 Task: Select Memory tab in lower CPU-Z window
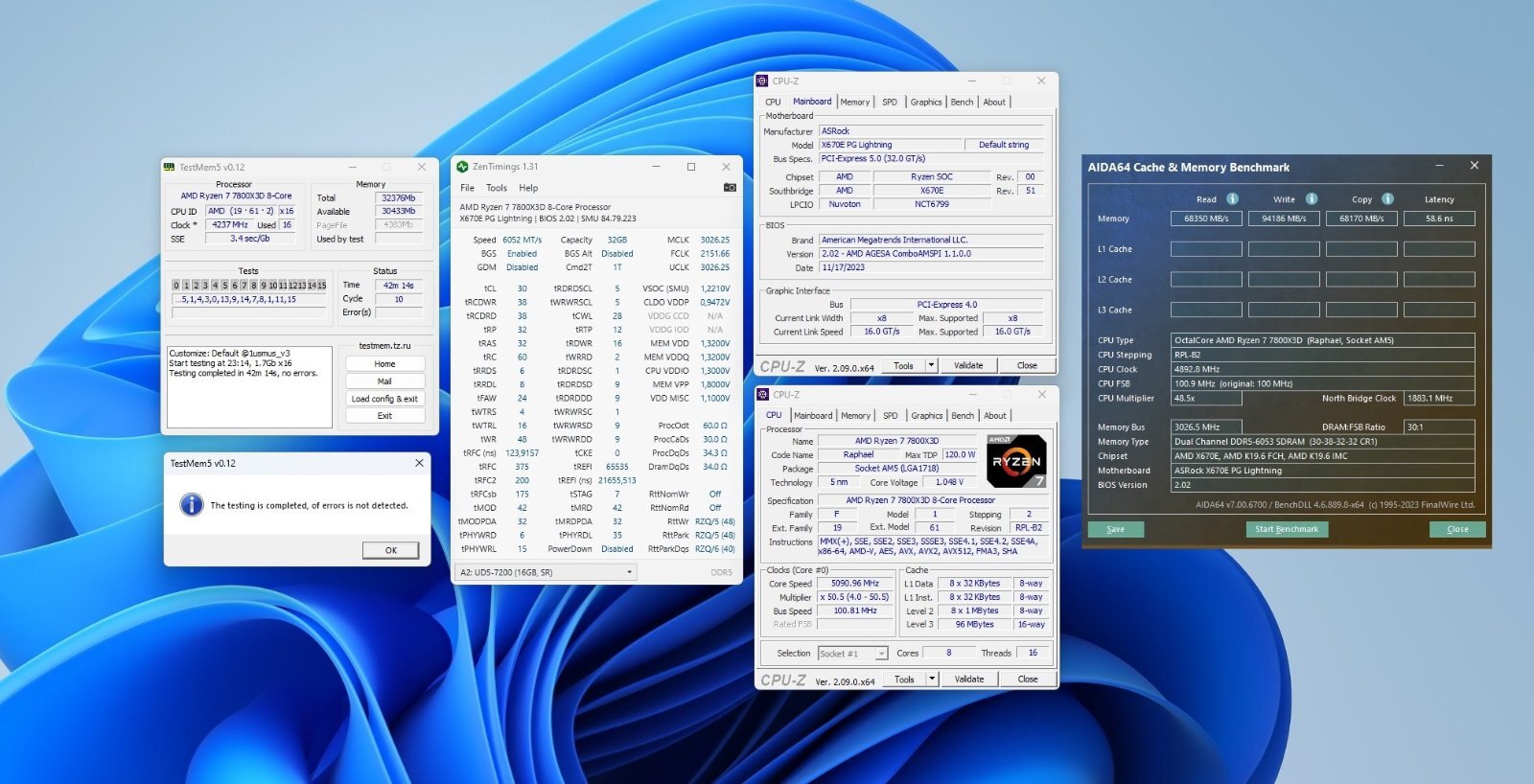click(x=855, y=416)
